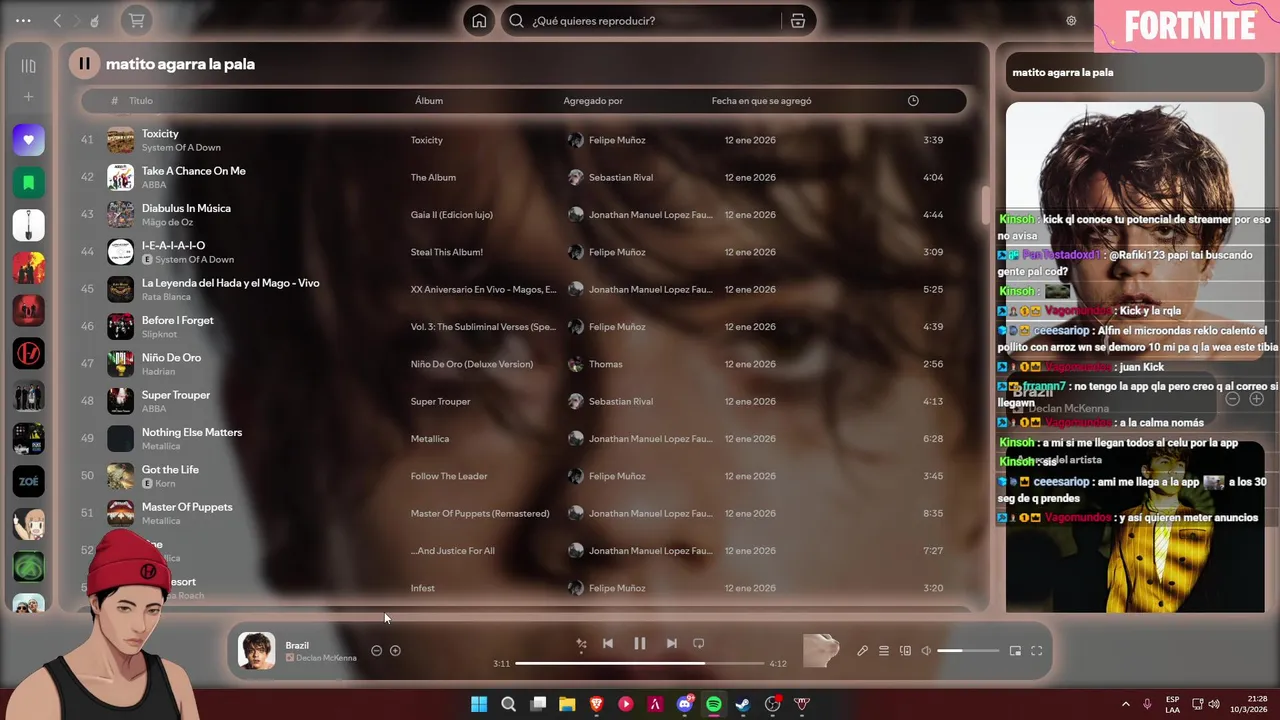This screenshot has width=1280, height=720.
Task: Toggle lyrics microphone view
Action: pyautogui.click(x=862, y=651)
